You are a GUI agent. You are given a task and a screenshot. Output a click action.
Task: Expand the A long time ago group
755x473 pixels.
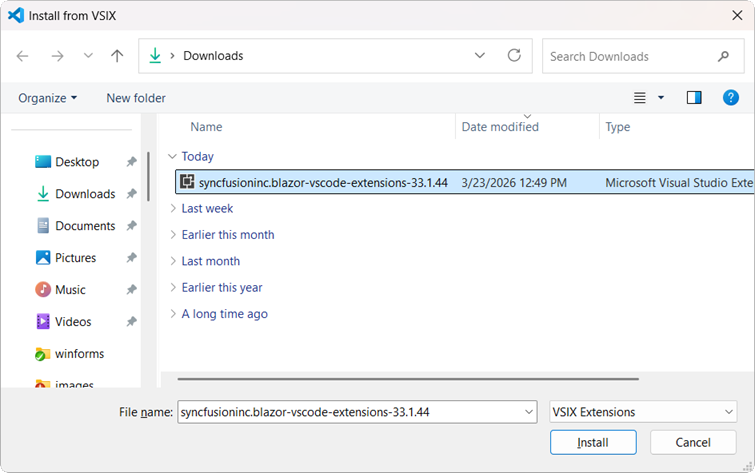(x=173, y=314)
